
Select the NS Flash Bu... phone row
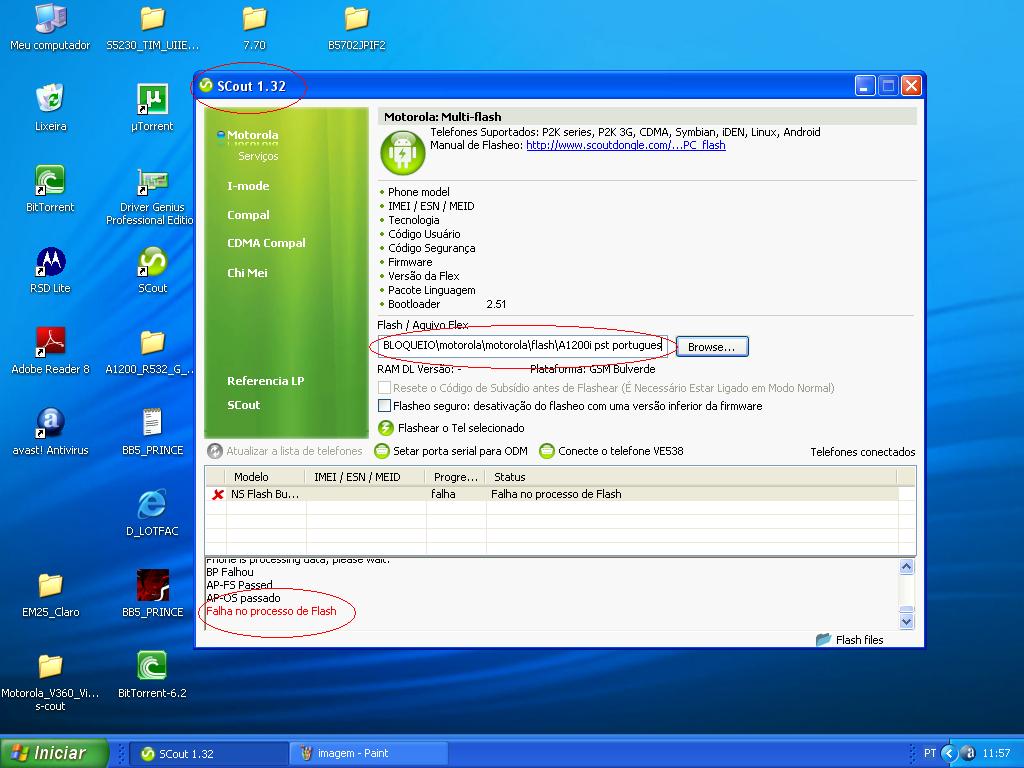pos(552,494)
